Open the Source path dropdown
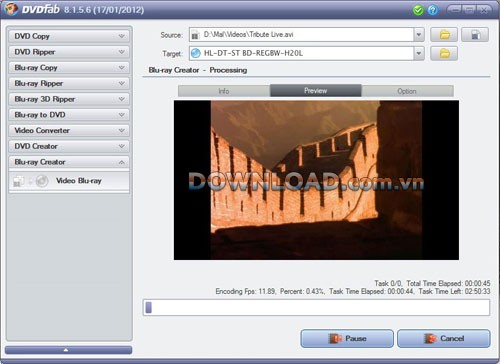The height and width of the screenshot is (364, 500). coord(419,35)
